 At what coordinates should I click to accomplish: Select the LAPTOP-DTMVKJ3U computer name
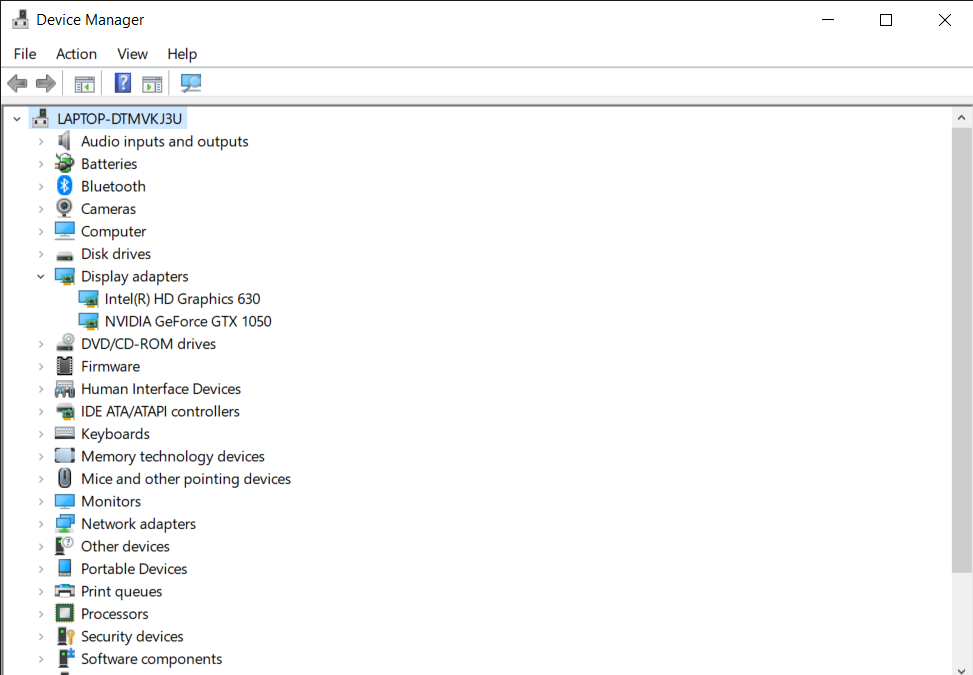120,118
